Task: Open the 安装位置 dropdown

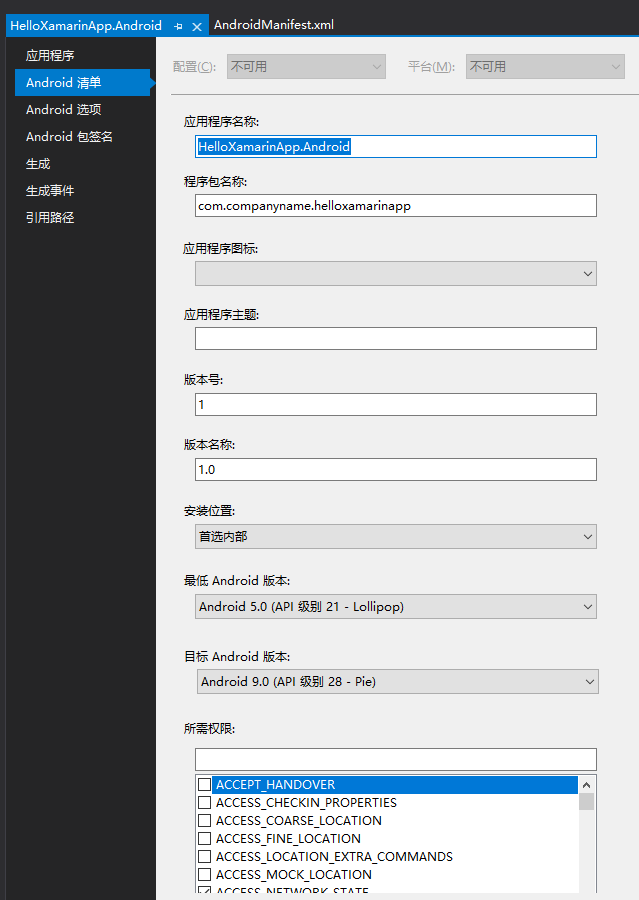Action: pos(396,537)
